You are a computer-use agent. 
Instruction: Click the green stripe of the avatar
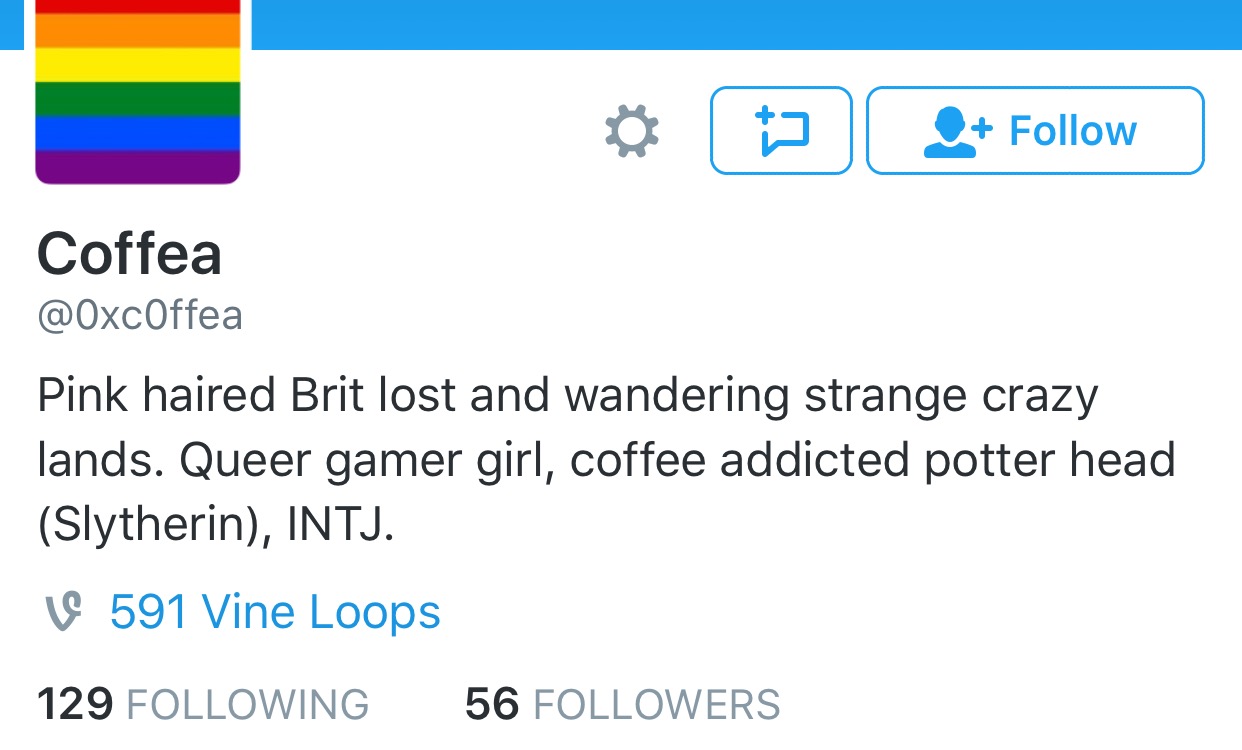pos(138,99)
